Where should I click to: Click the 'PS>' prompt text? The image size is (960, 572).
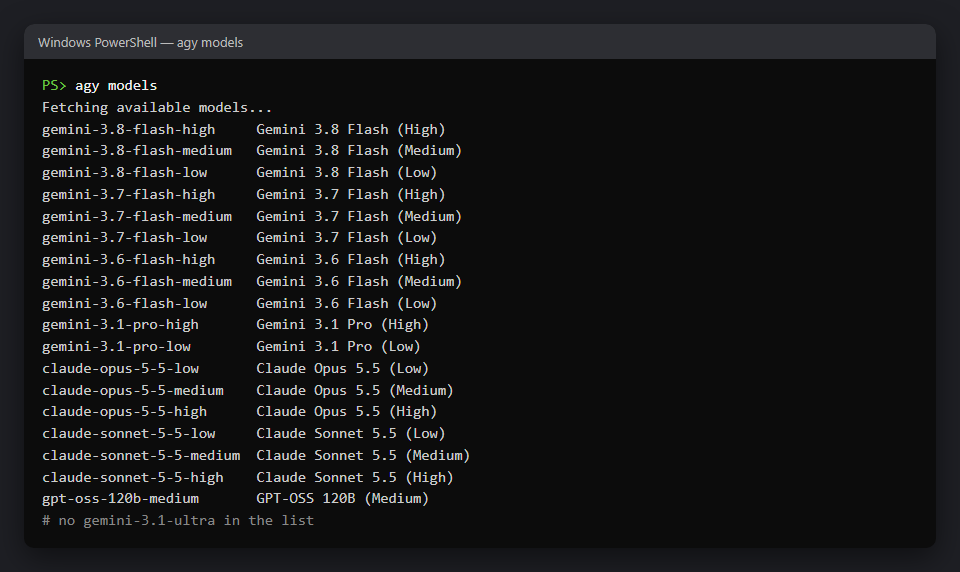coord(54,86)
